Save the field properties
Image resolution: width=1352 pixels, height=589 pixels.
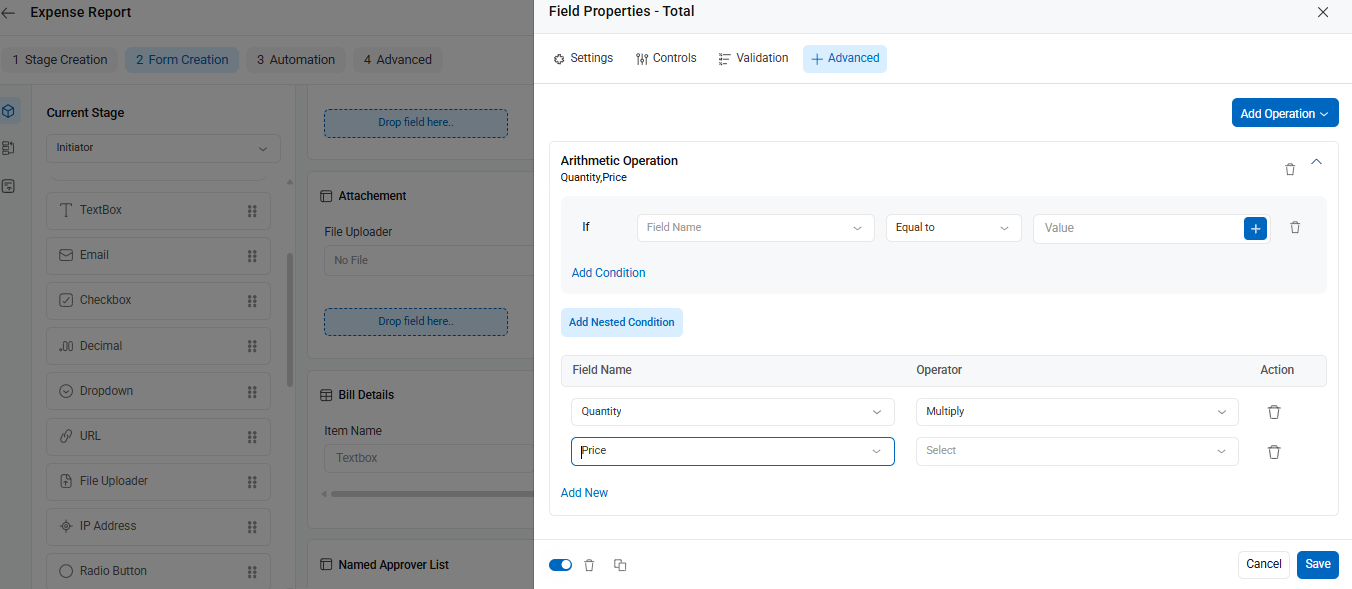pyautogui.click(x=1318, y=564)
